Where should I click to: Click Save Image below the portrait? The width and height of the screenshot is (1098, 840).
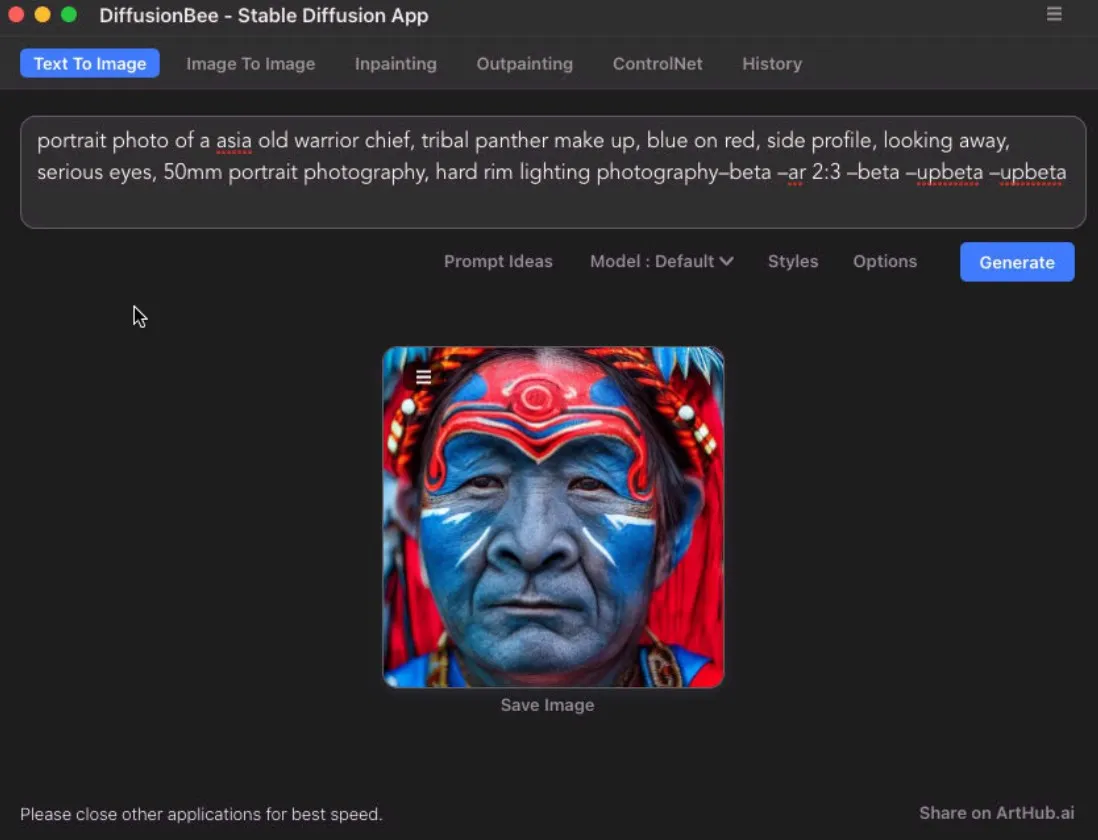coord(547,705)
